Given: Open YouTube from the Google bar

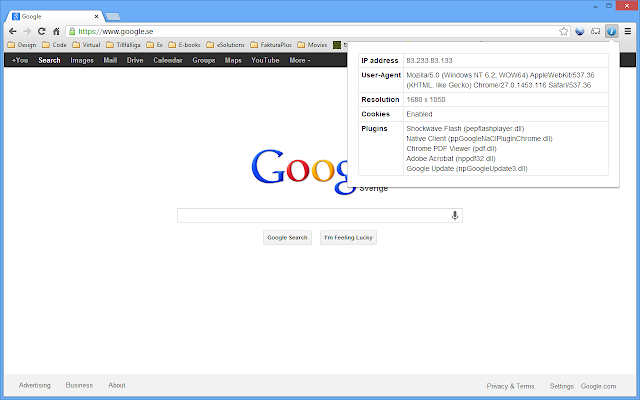Looking at the screenshot, I should click(x=265, y=60).
